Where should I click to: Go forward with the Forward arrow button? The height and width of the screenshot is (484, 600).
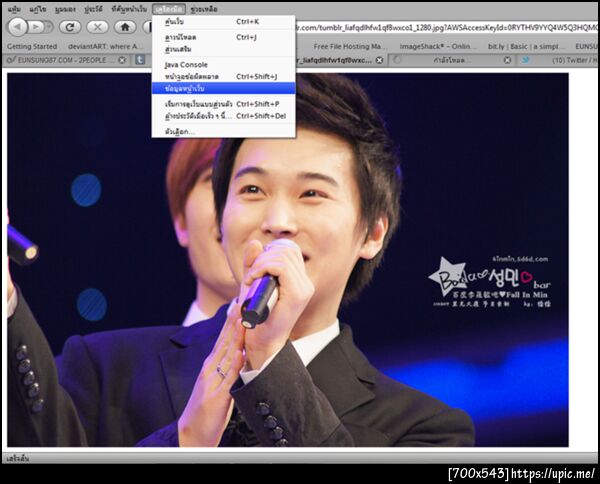(36, 27)
